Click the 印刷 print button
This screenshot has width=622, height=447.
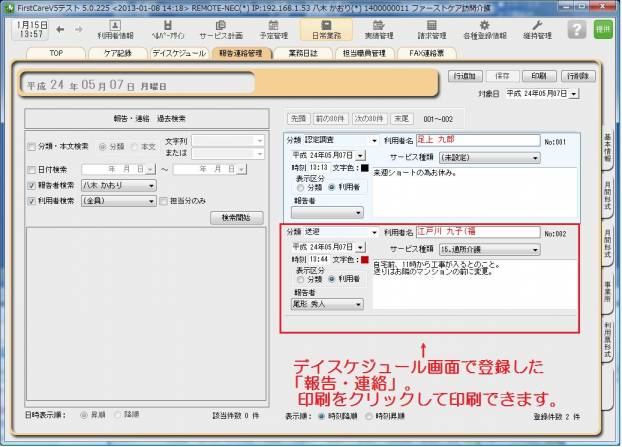click(538, 75)
